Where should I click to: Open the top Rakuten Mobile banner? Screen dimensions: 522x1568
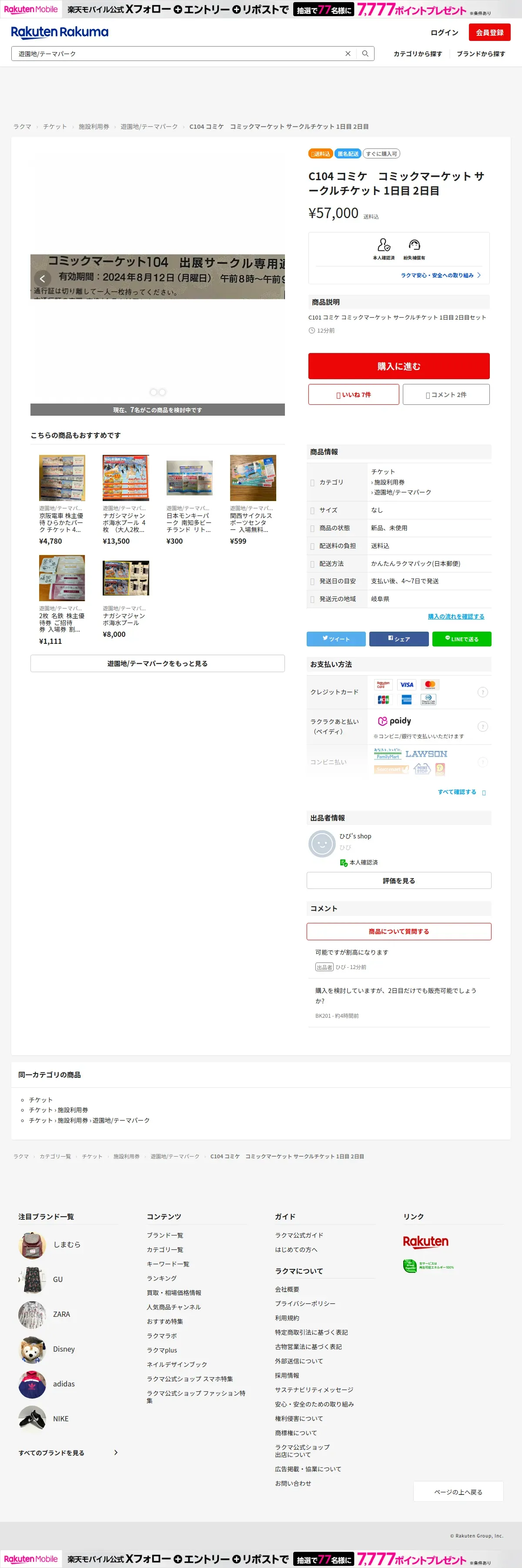[261, 9]
